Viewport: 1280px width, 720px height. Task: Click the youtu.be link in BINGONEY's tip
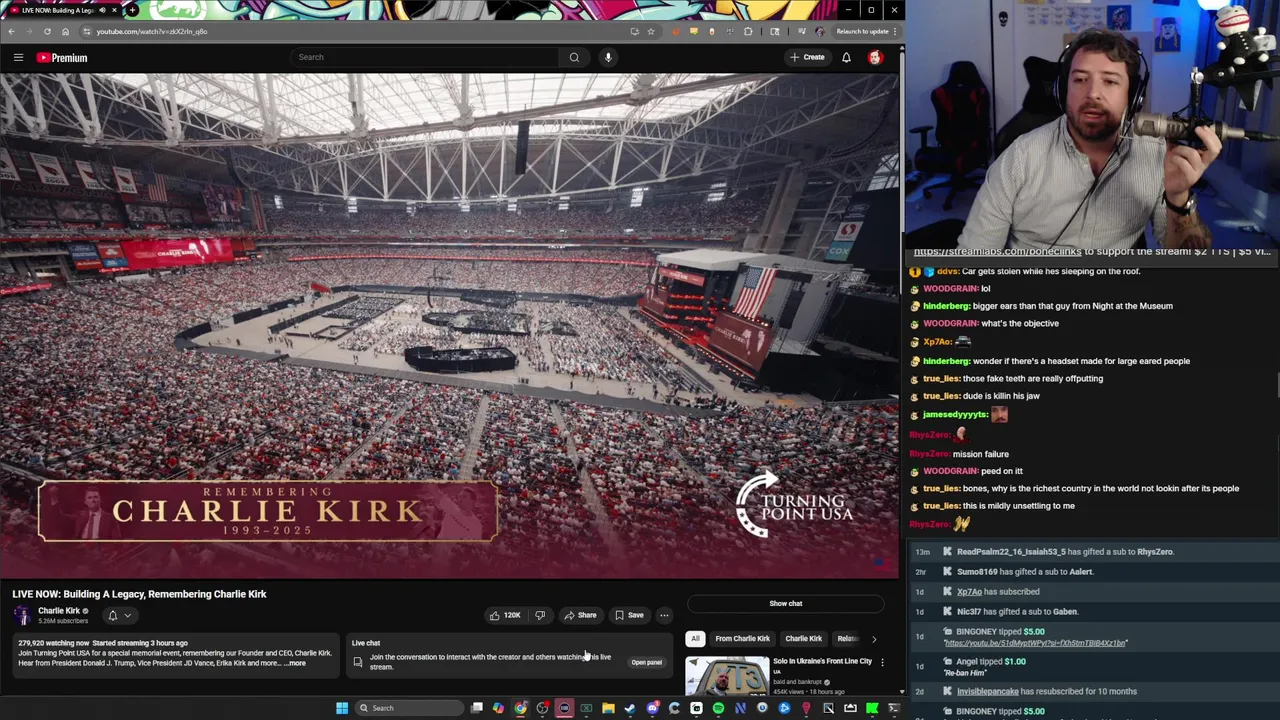1036,643
